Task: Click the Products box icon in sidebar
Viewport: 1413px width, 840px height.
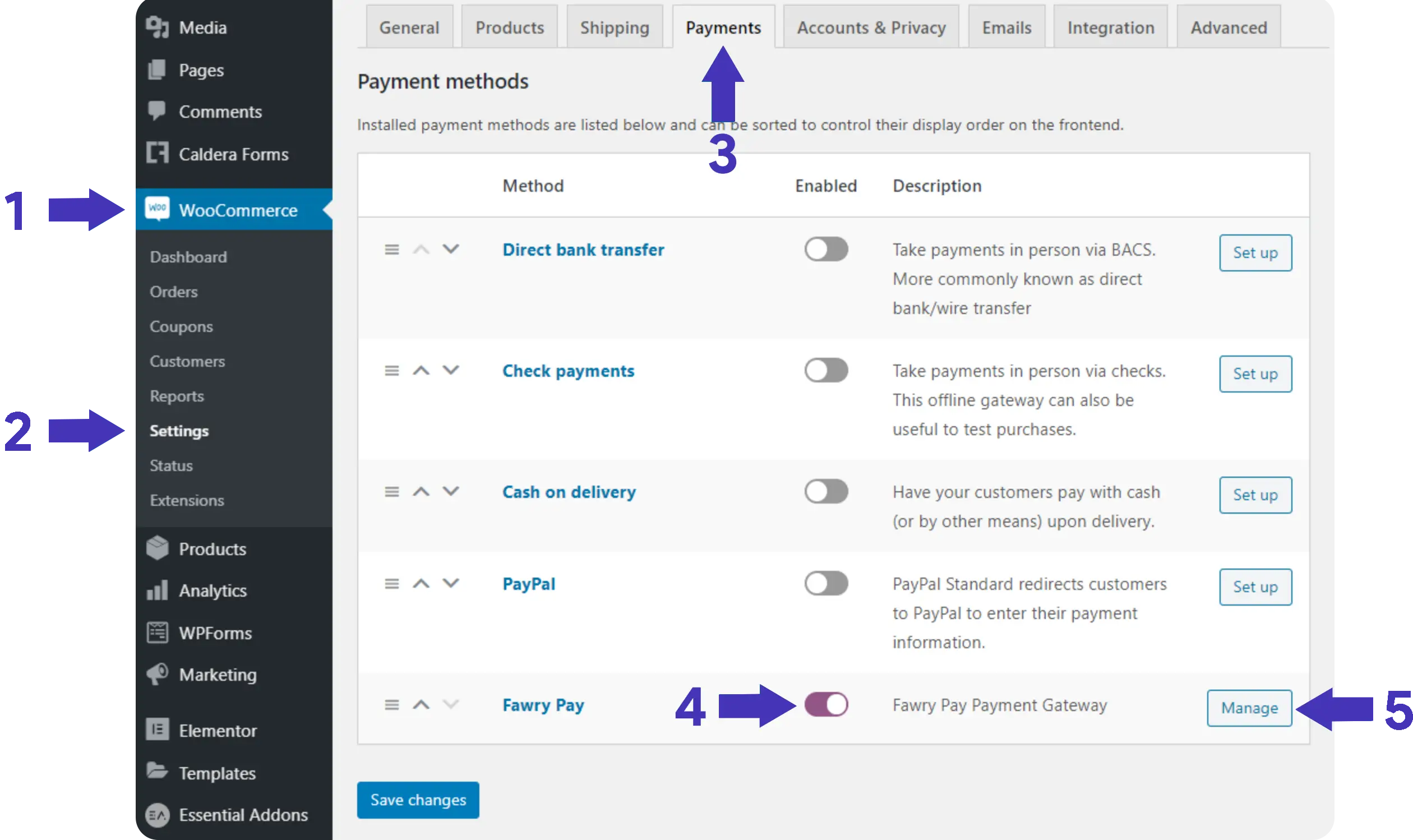Action: click(x=158, y=548)
